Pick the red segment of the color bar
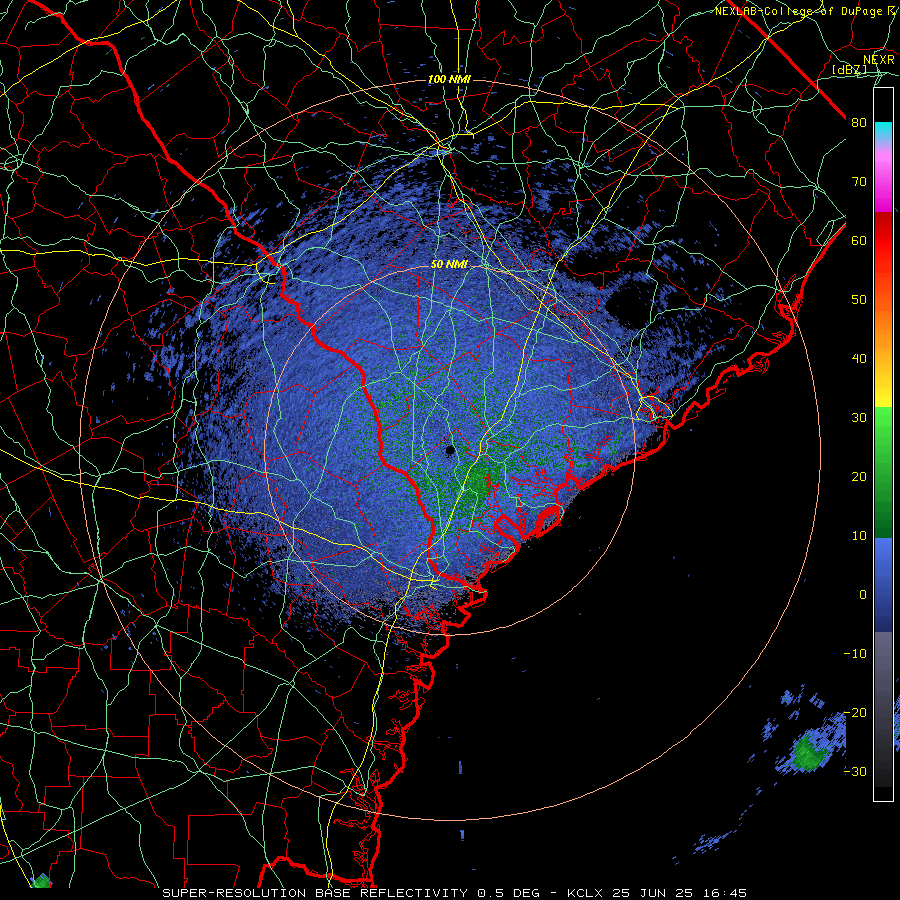 click(883, 241)
